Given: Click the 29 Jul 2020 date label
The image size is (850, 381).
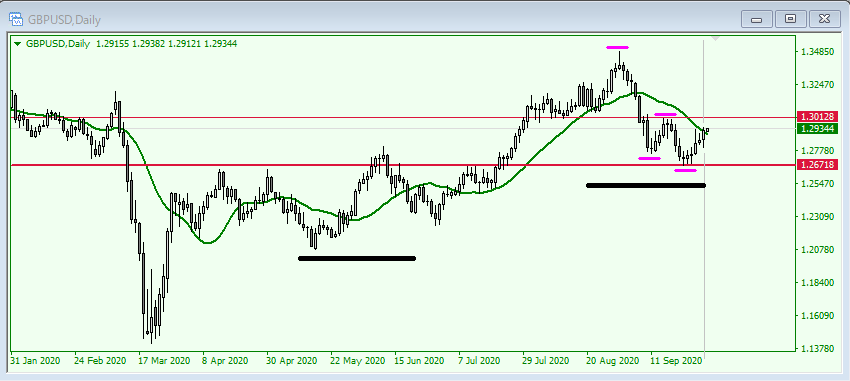Looking at the screenshot, I should [x=545, y=360].
